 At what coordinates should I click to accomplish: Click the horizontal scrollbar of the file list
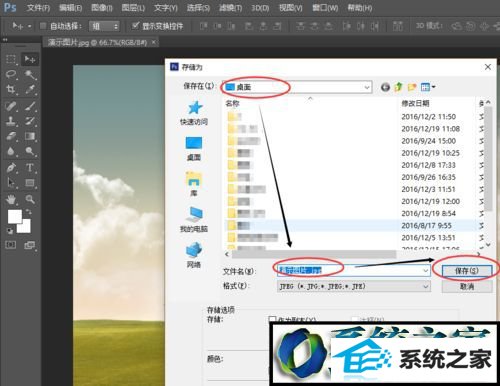(314, 254)
